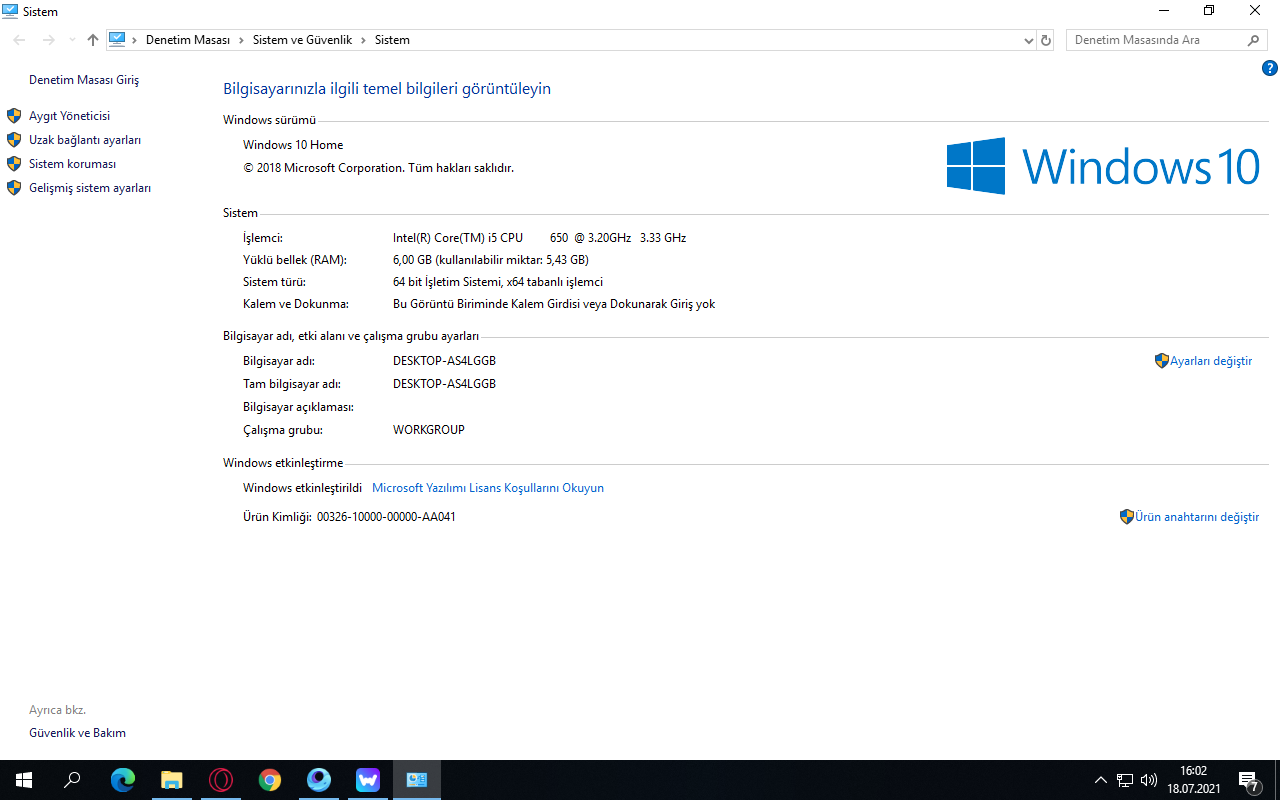The image size is (1280, 800).
Task: Open clock showing 16:02
Action: [1194, 780]
